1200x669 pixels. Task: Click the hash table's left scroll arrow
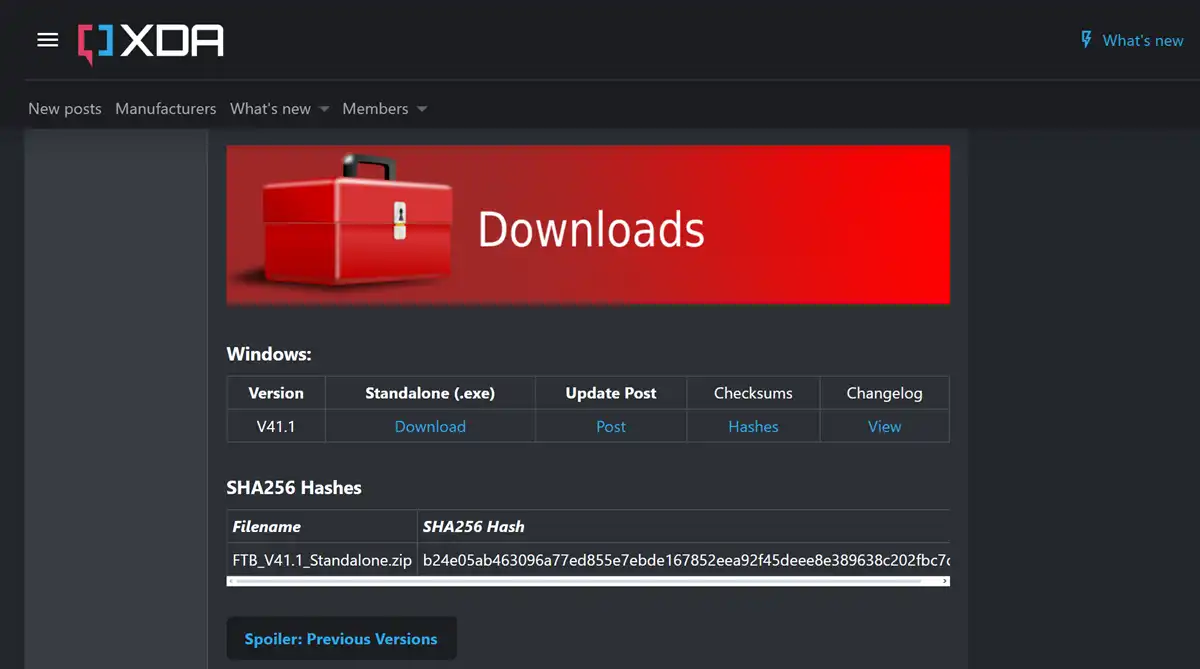click(232, 581)
